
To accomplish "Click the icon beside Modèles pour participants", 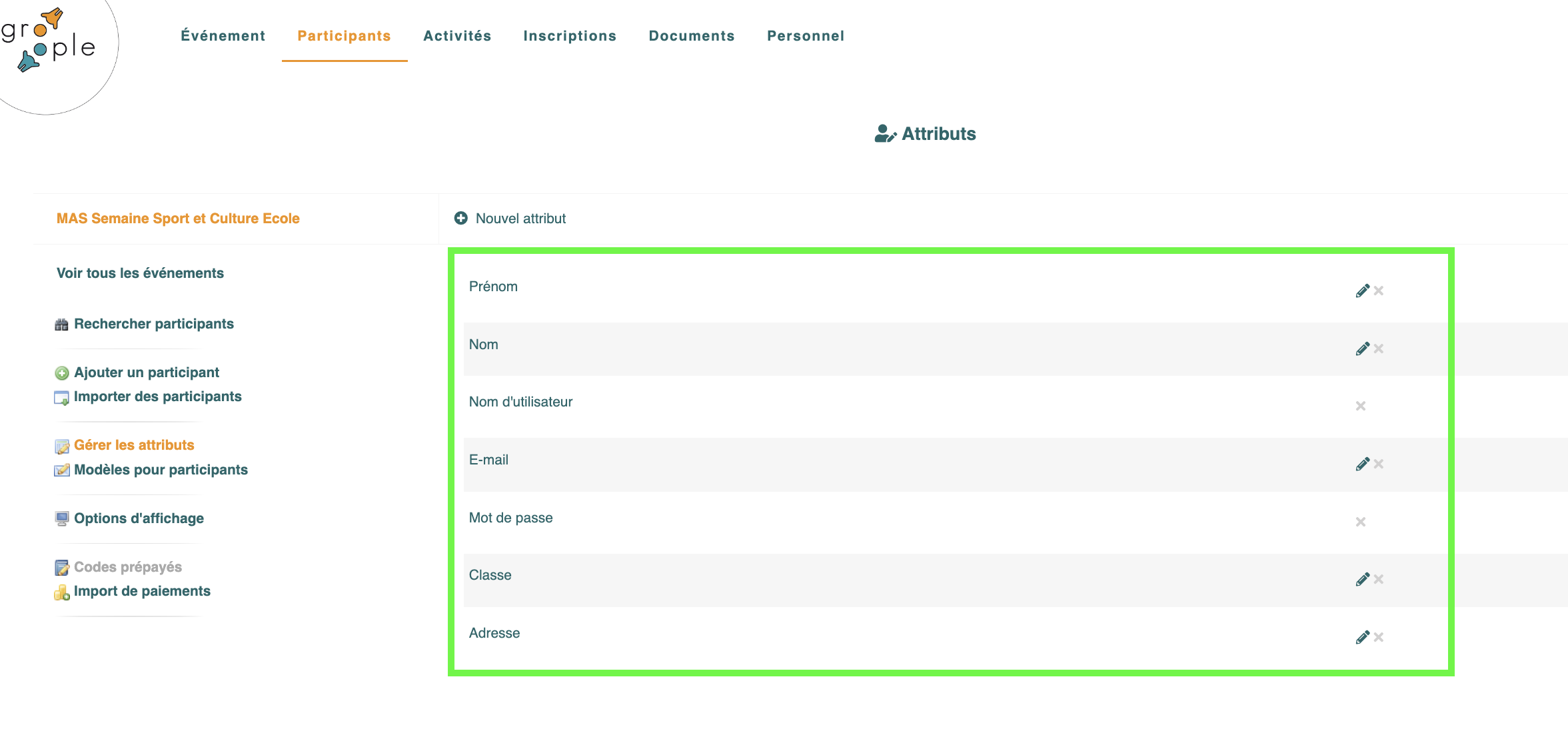I will 62,470.
